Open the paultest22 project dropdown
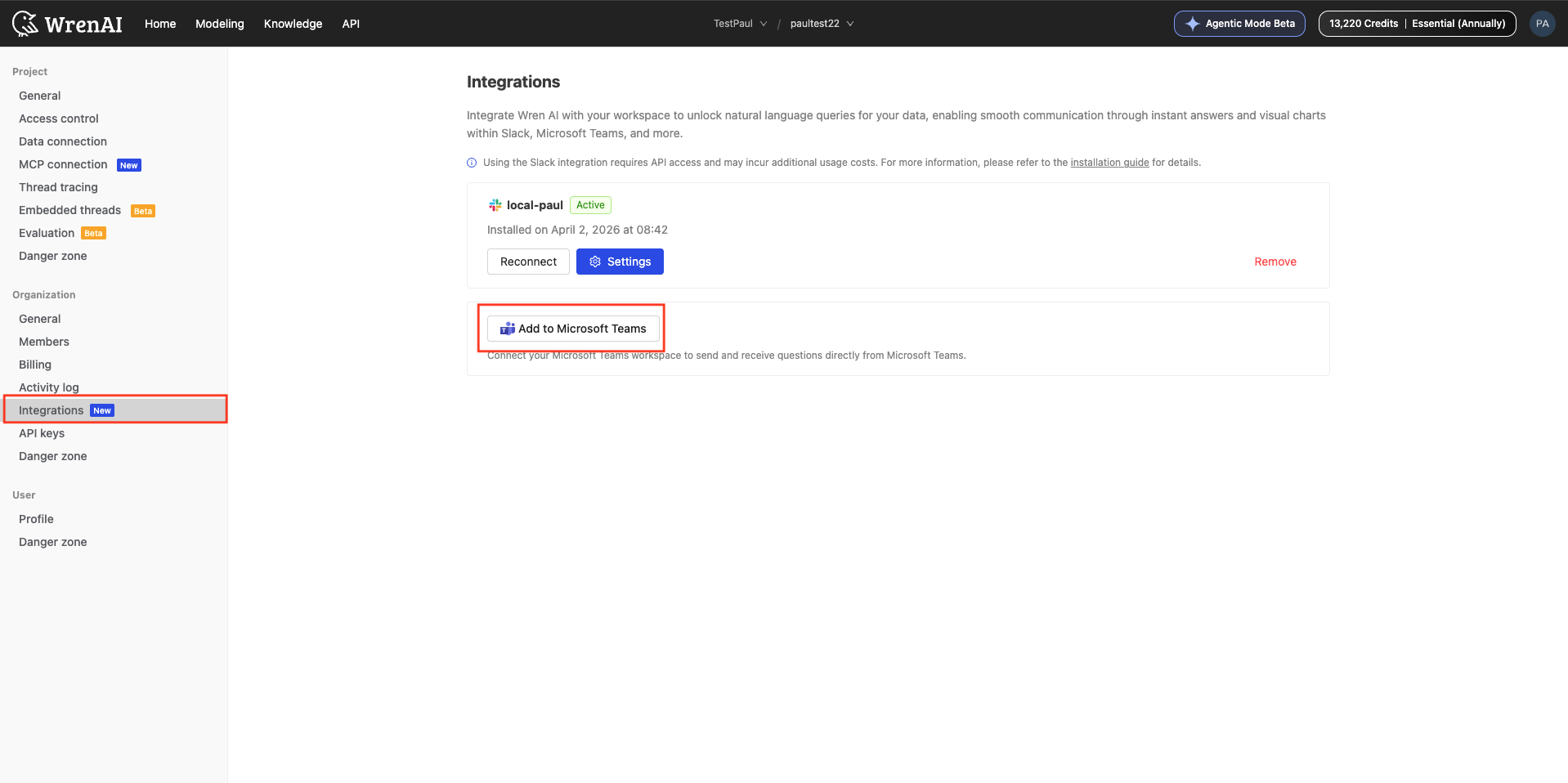 [822, 24]
